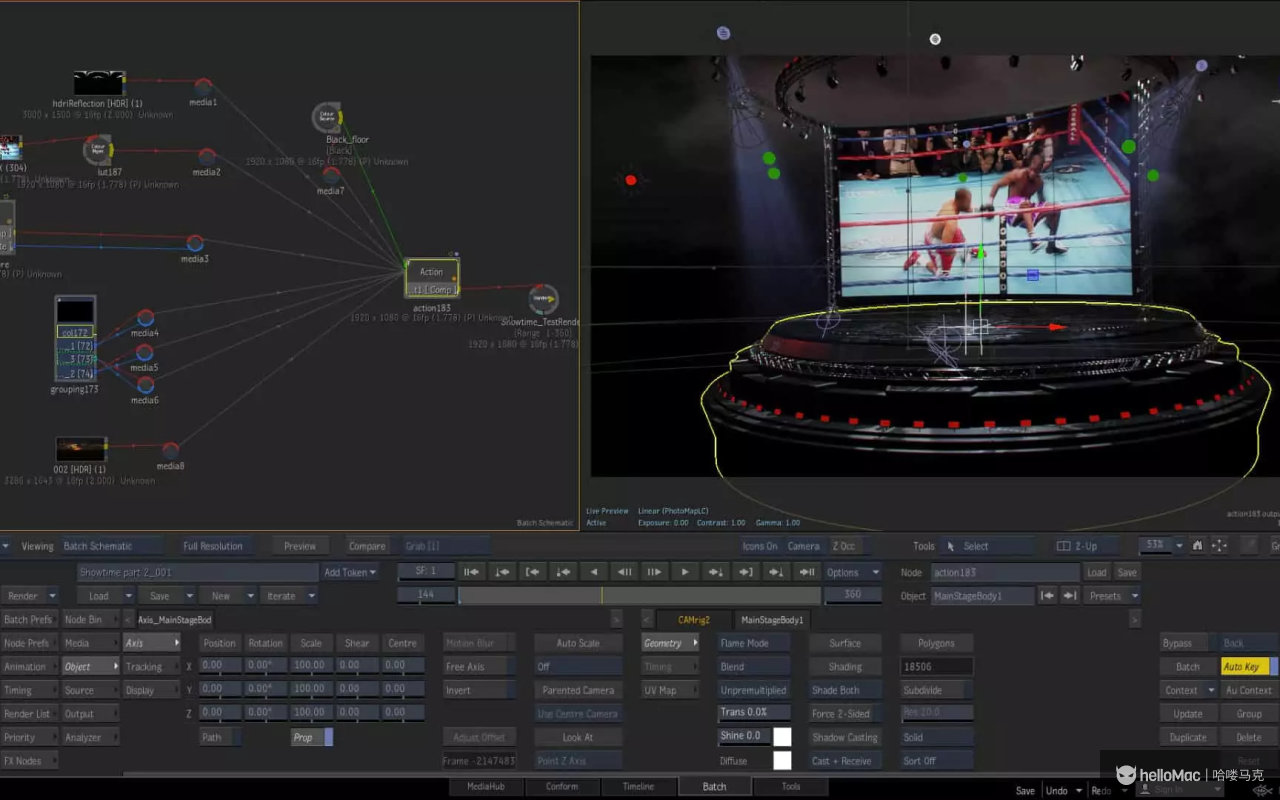The width and height of the screenshot is (1280, 800).
Task: Select the media2 node in schematic
Action: [207, 157]
